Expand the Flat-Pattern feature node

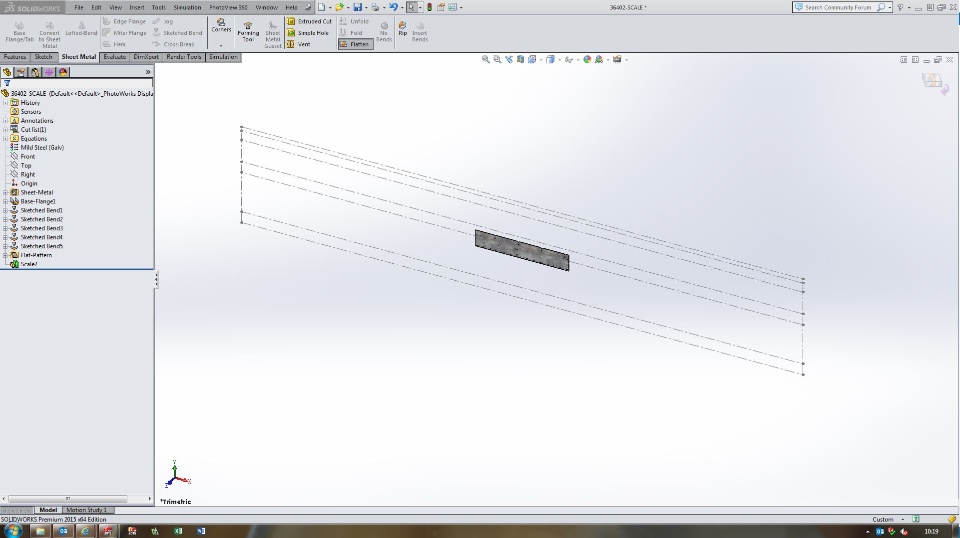(6, 255)
